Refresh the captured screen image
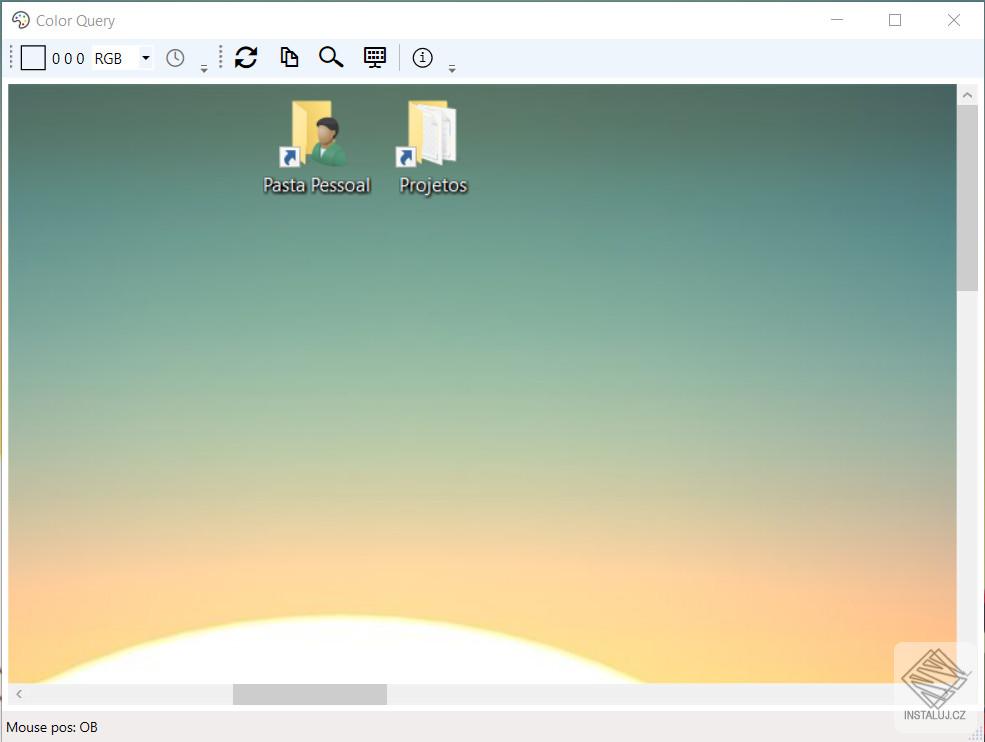 tap(246, 57)
